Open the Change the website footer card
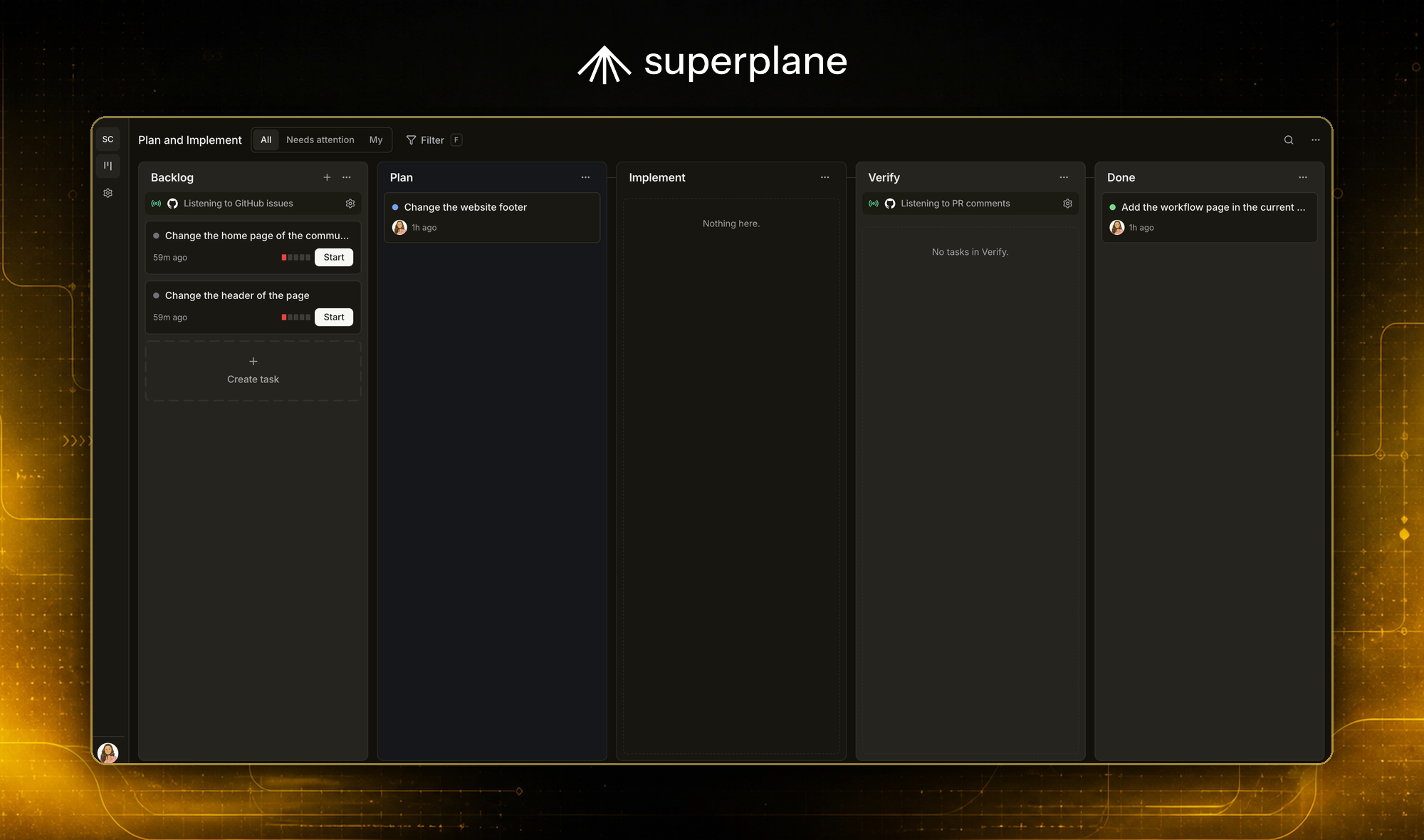This screenshot has height=840, width=1424. pyautogui.click(x=492, y=218)
